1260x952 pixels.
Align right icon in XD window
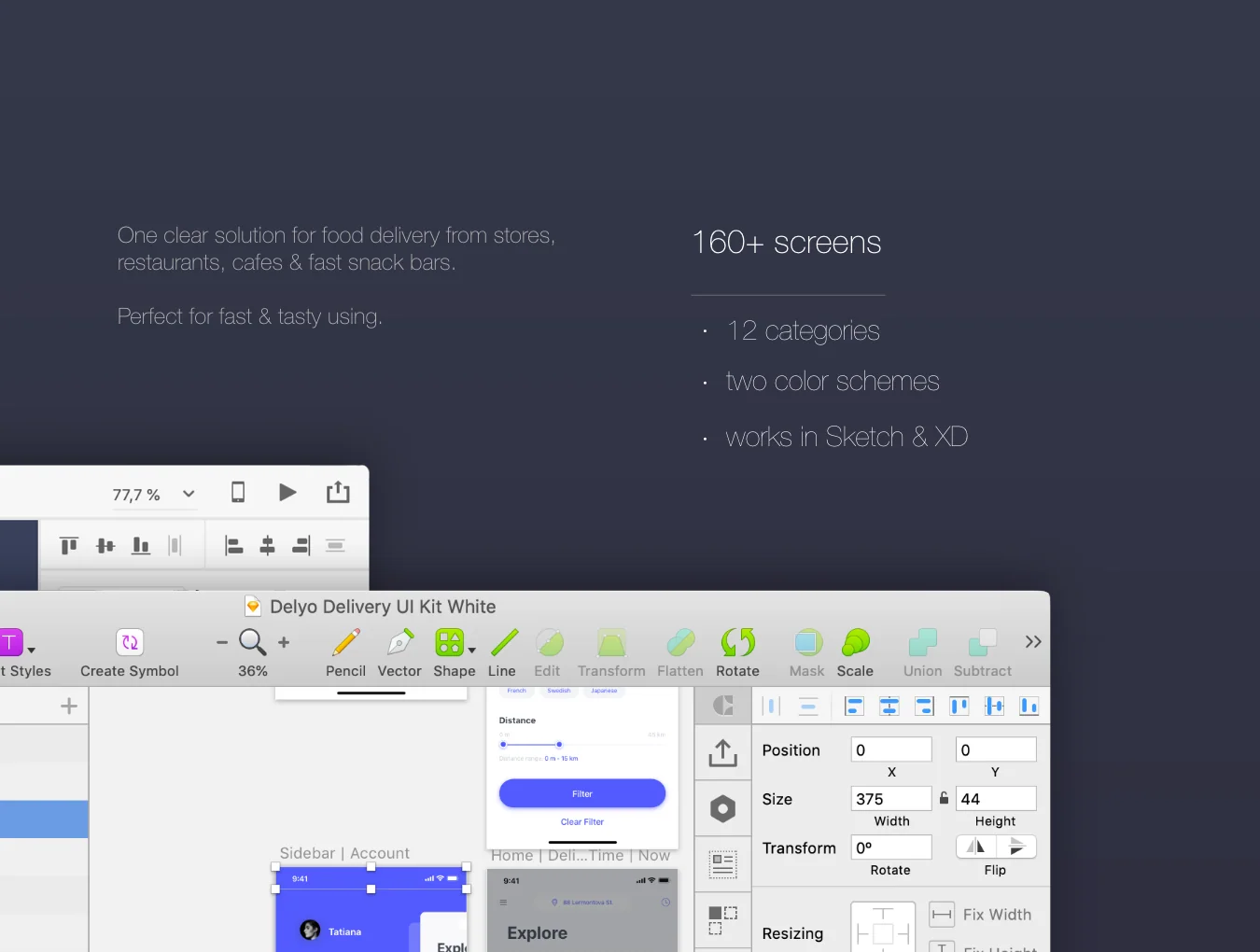tap(301, 546)
